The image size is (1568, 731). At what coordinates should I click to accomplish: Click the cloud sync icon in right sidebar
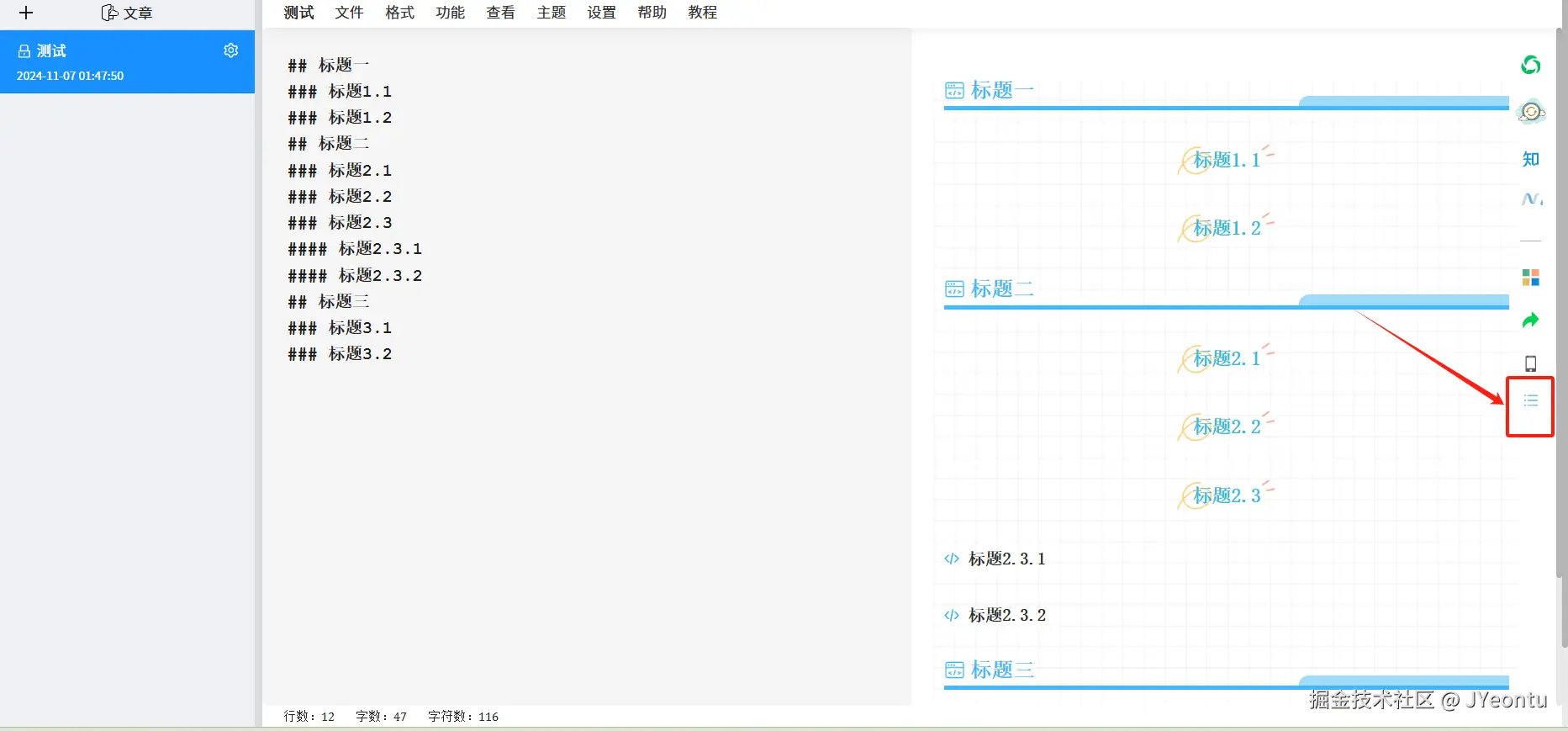pos(1531,112)
